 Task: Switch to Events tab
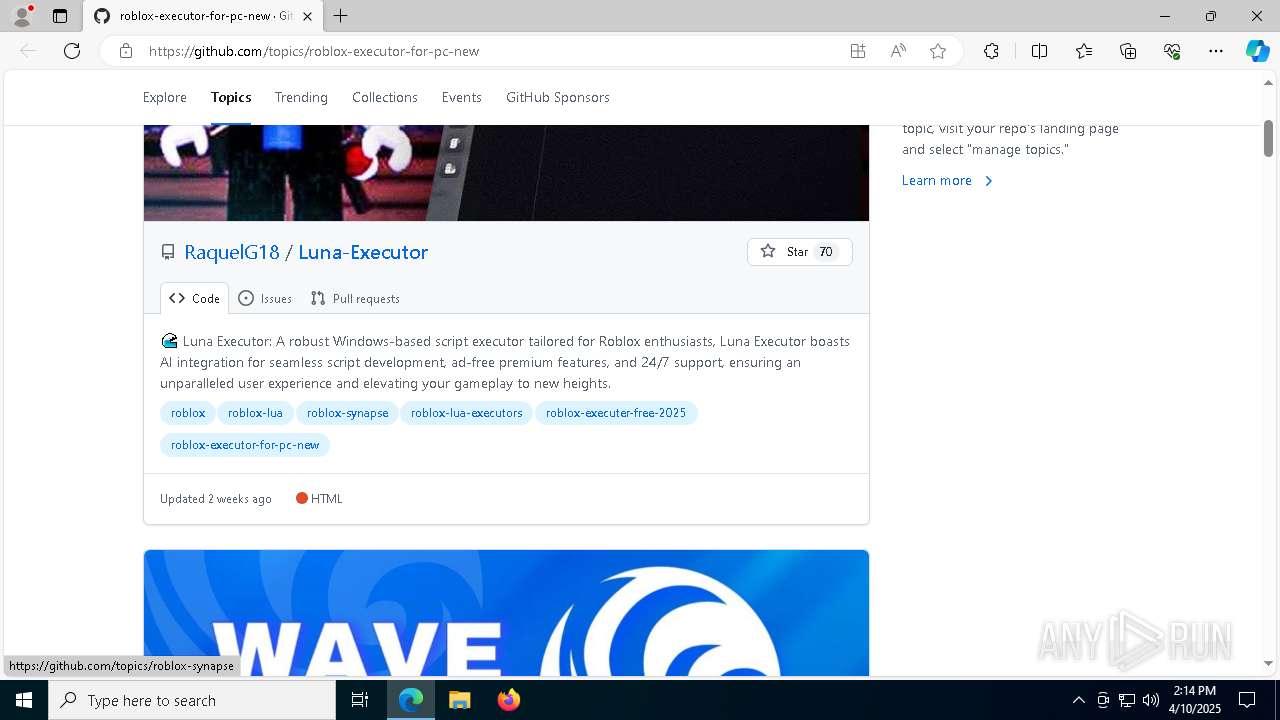[x=462, y=97]
